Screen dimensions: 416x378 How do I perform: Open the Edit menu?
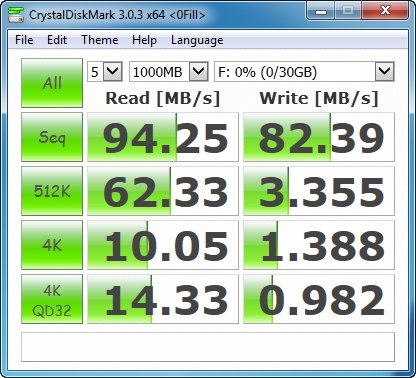(x=57, y=40)
